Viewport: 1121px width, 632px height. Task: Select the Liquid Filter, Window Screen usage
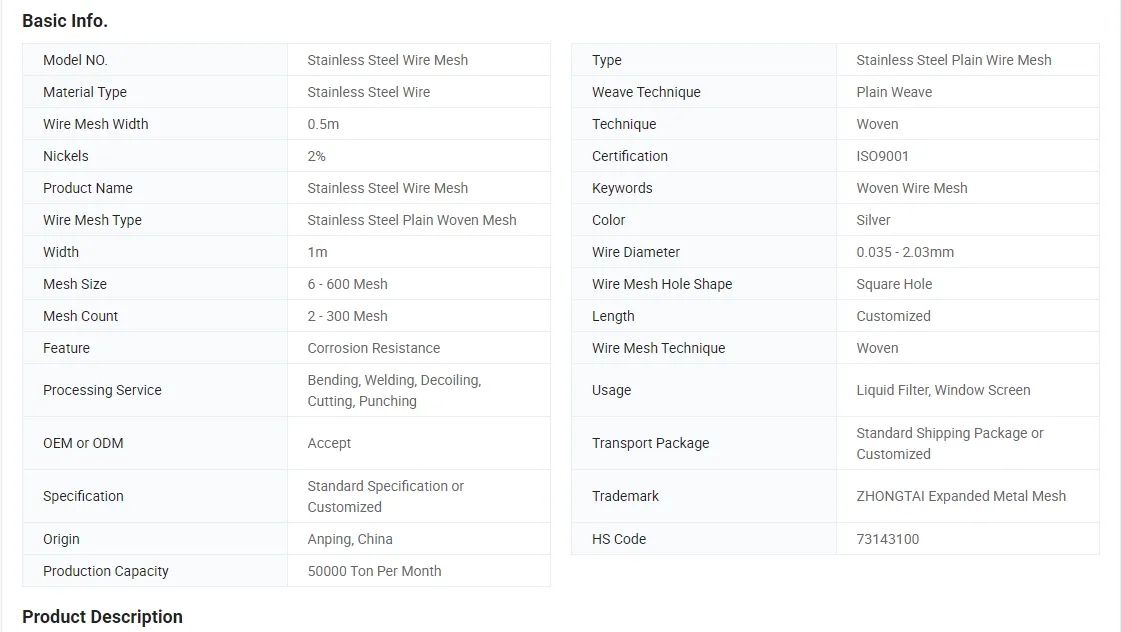[943, 390]
